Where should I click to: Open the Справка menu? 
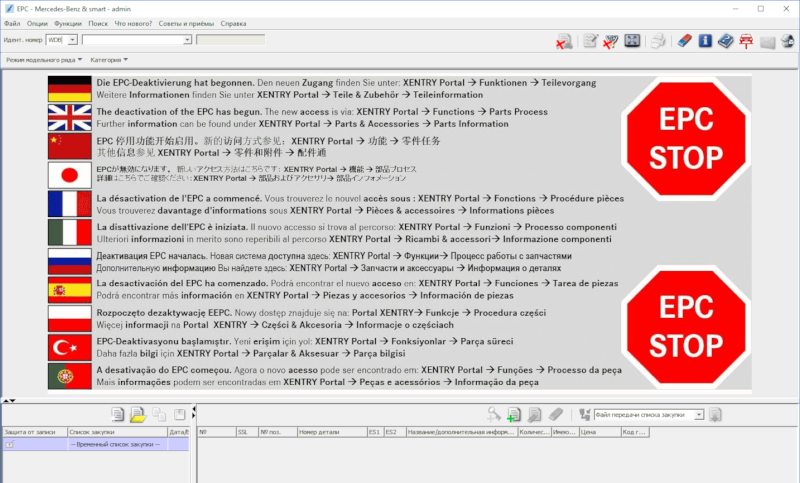click(234, 23)
